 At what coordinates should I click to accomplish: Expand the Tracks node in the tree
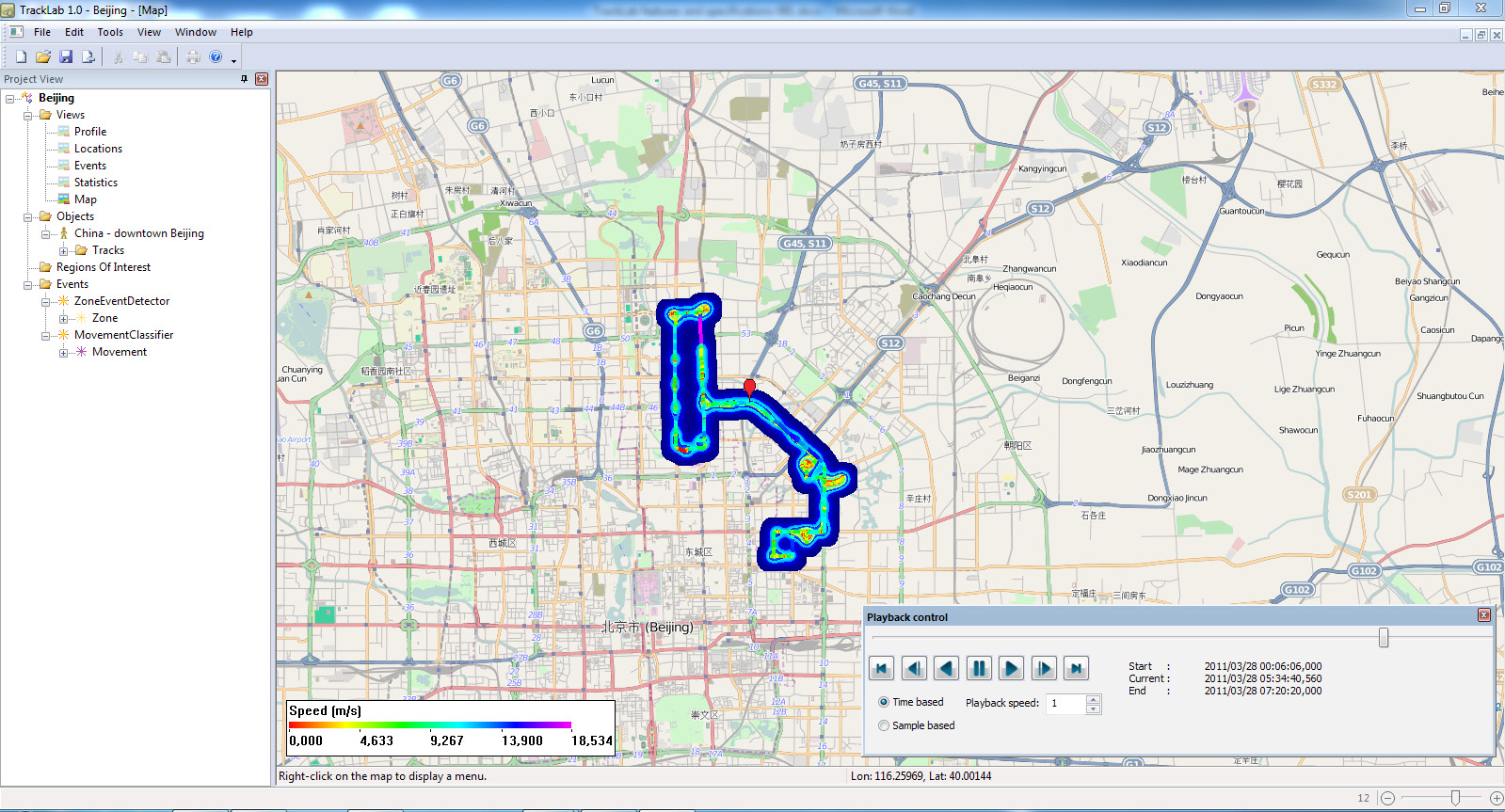[63, 250]
